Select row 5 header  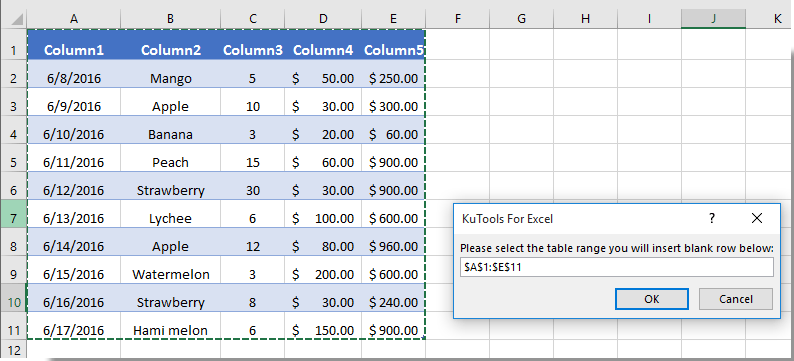tap(13, 157)
